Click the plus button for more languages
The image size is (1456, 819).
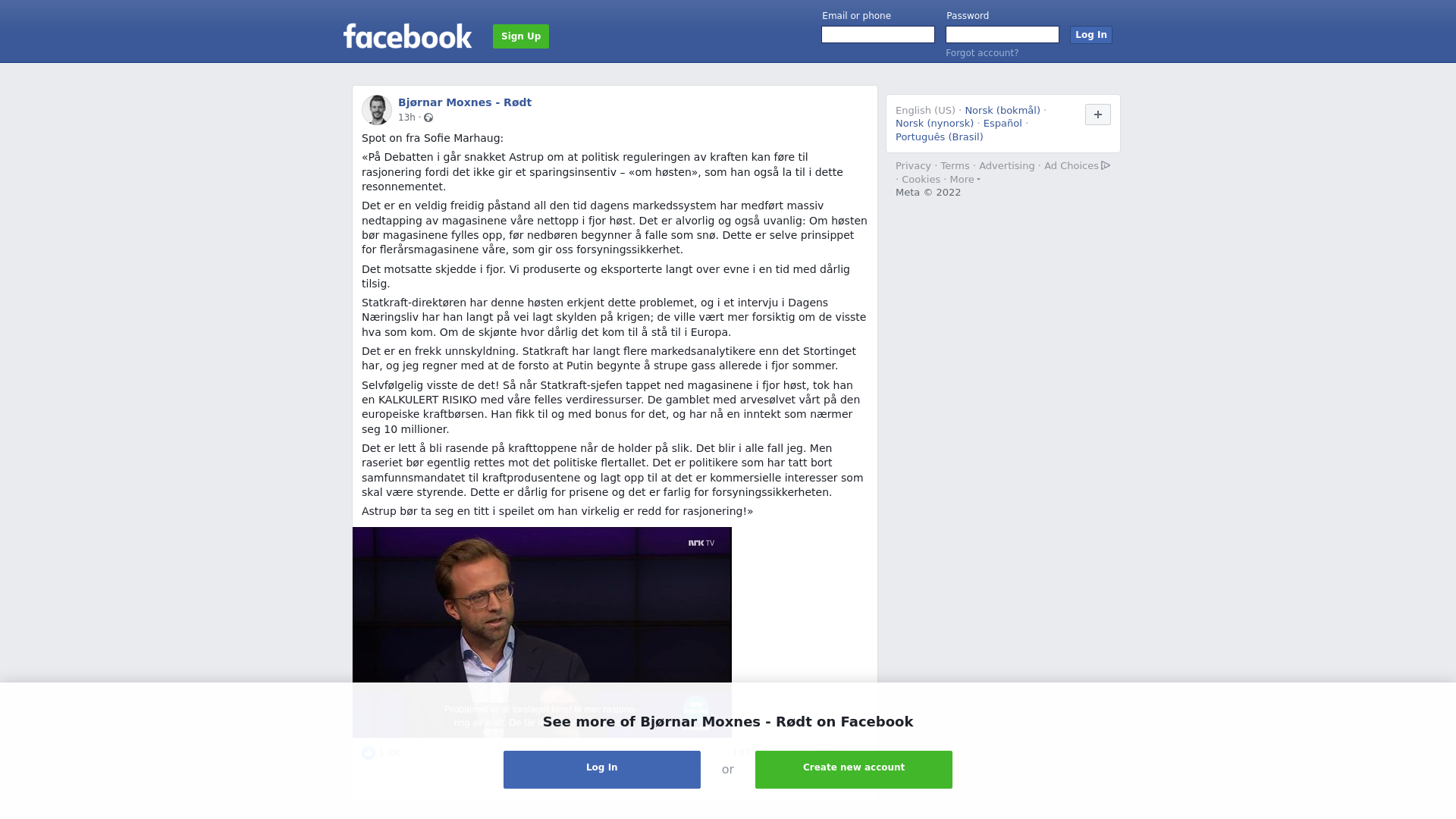tap(1097, 115)
